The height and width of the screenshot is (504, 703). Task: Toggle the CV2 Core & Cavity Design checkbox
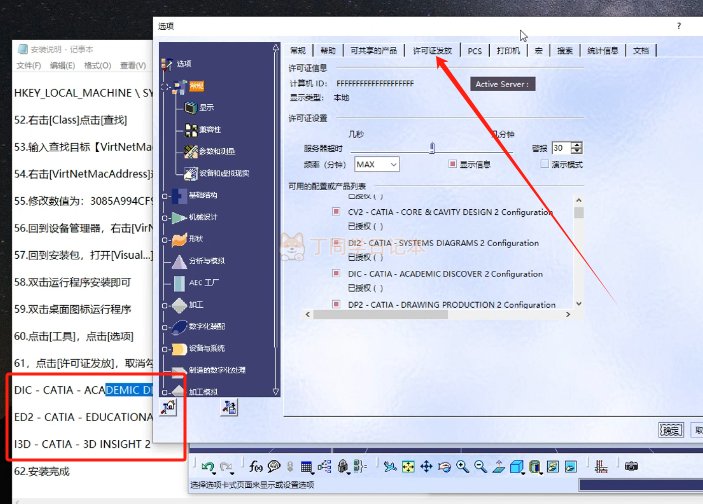(336, 211)
